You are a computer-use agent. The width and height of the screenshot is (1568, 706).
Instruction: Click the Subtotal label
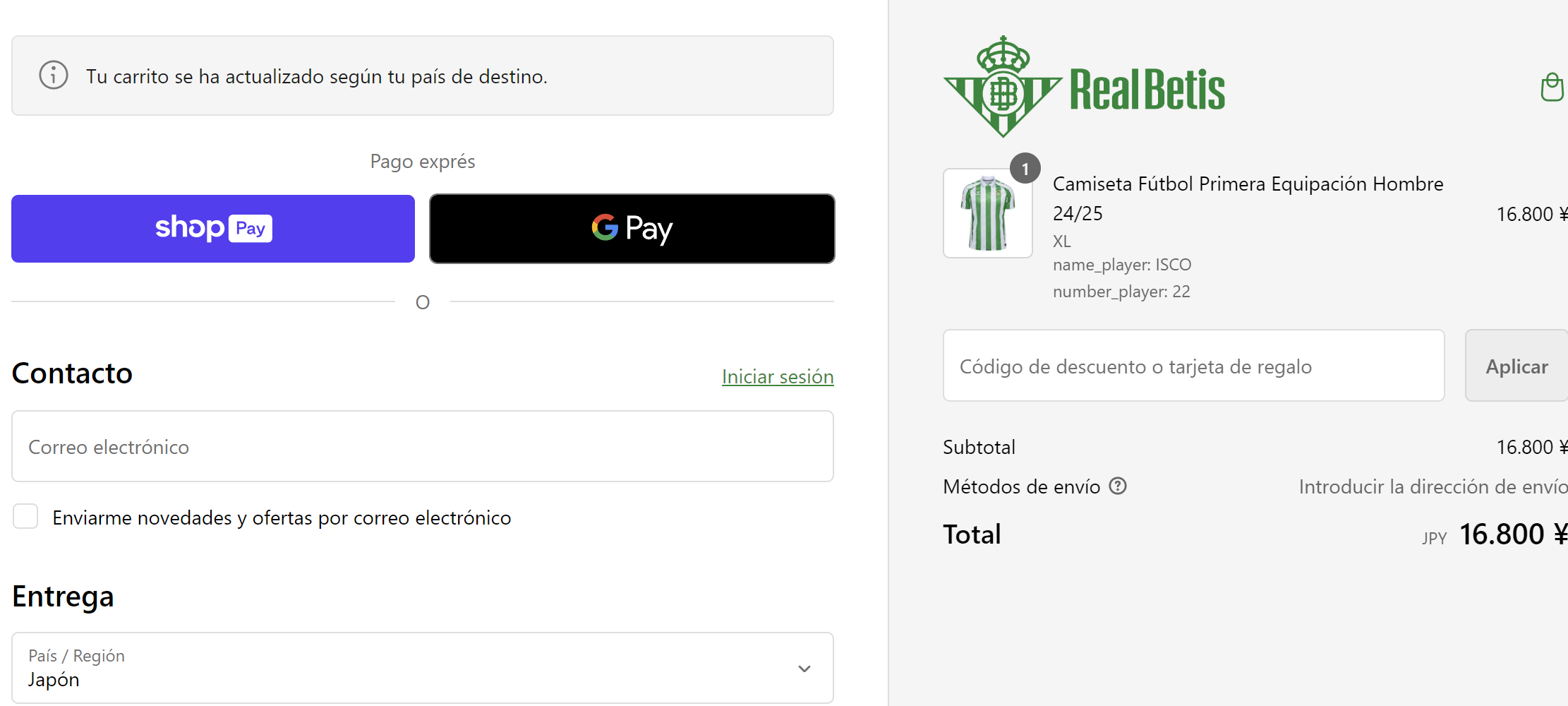pyautogui.click(x=979, y=447)
